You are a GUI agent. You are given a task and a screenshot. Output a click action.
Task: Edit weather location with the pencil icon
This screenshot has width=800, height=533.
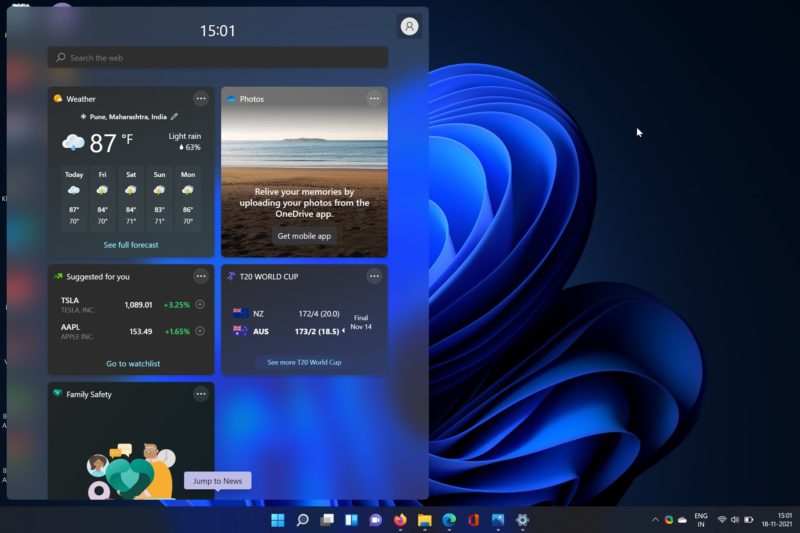point(174,117)
